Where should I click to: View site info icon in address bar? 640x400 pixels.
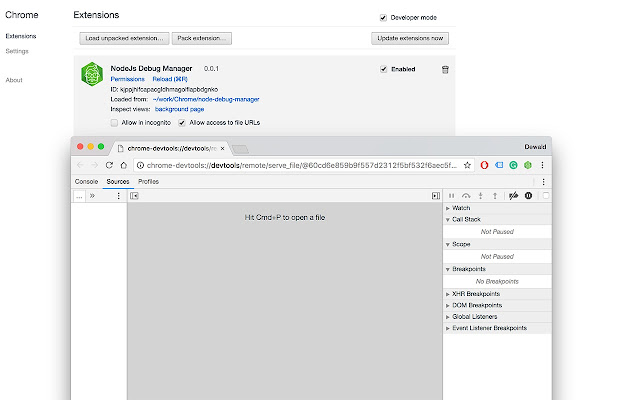pos(140,165)
